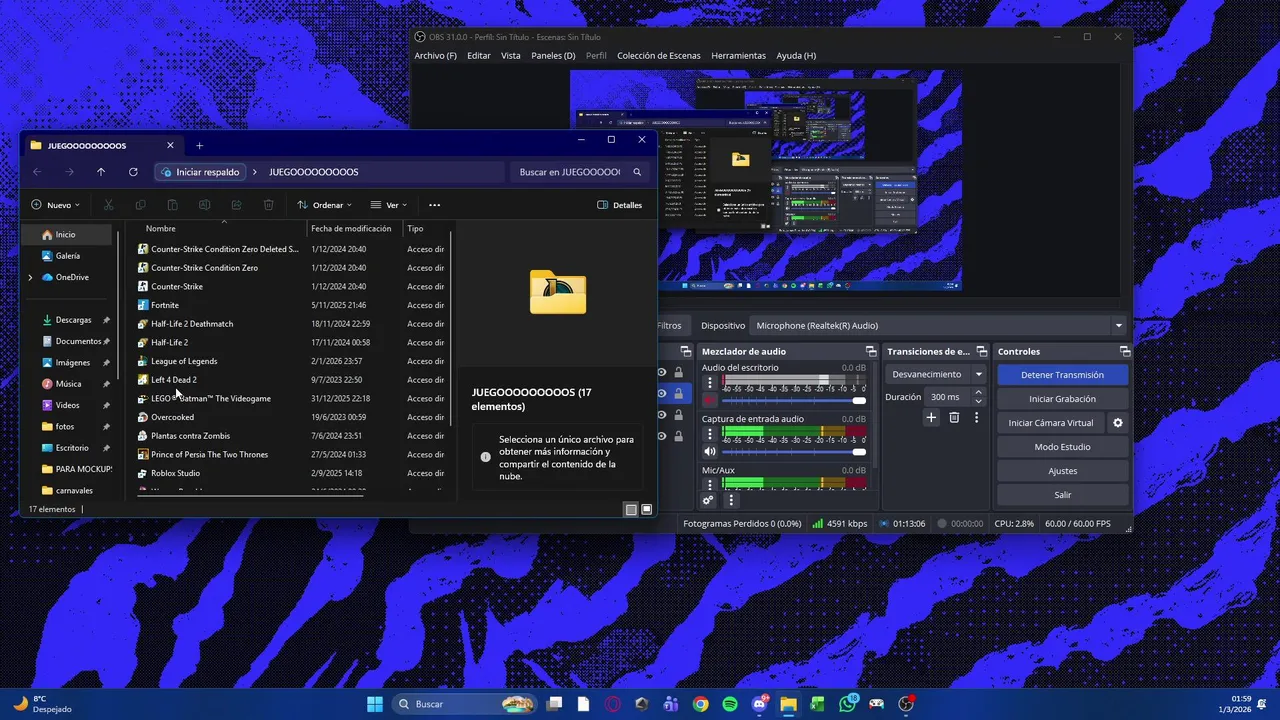Open WhatsApp from the taskbar
This screenshot has width=1280, height=720.
848,704
